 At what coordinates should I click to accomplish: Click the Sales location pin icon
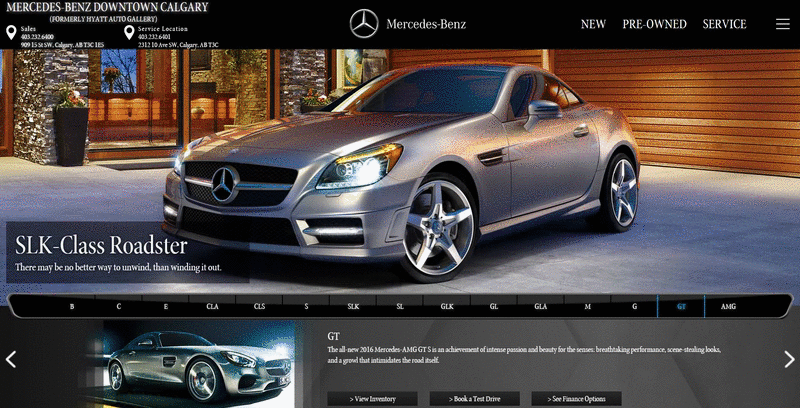coord(11,33)
